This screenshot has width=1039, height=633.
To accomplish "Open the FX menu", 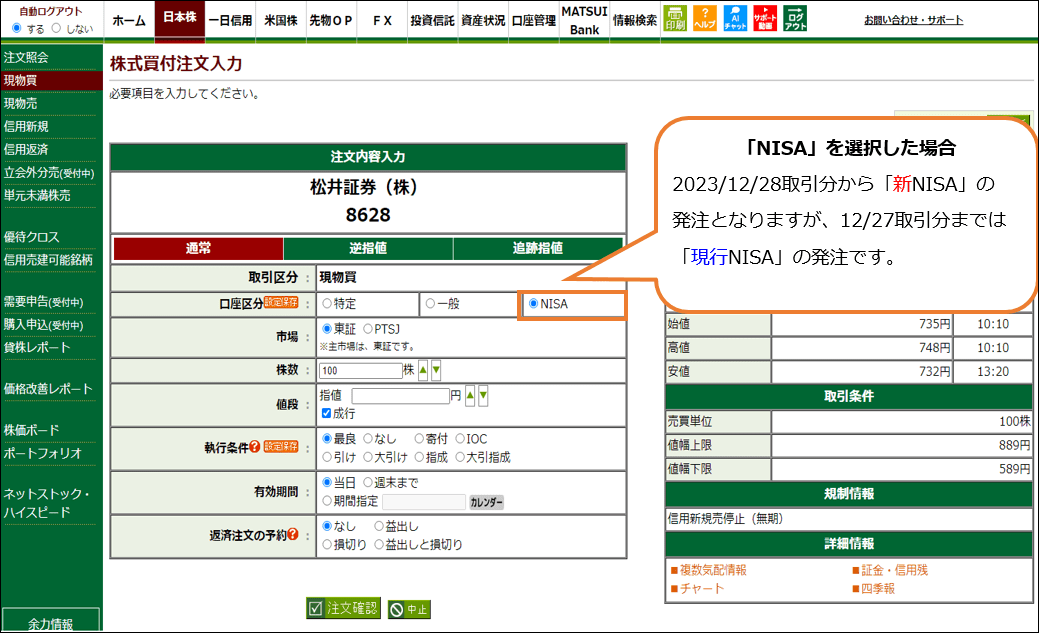I will (382, 21).
